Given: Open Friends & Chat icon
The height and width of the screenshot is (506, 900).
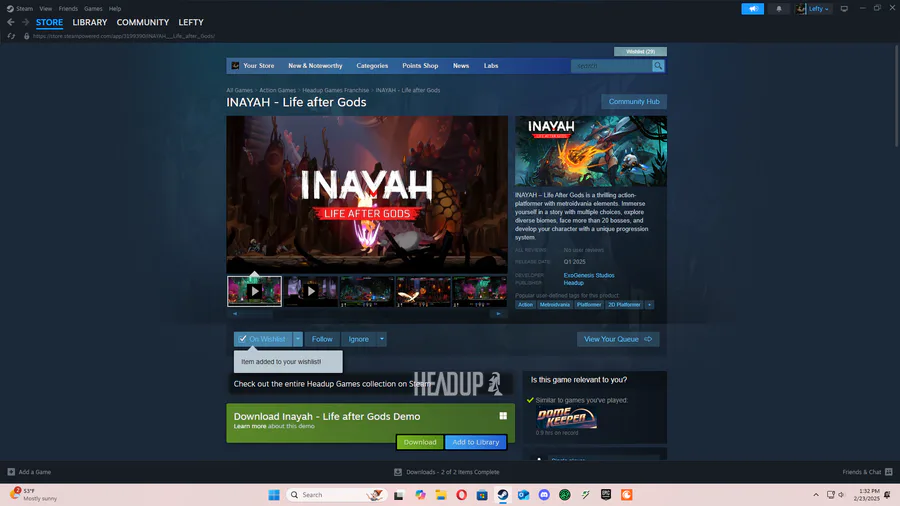Looking at the screenshot, I should (x=889, y=472).
